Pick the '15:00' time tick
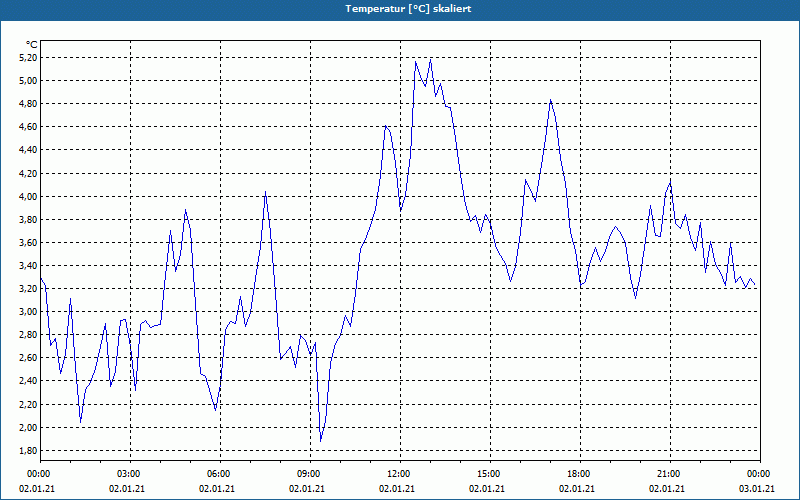 click(490, 474)
